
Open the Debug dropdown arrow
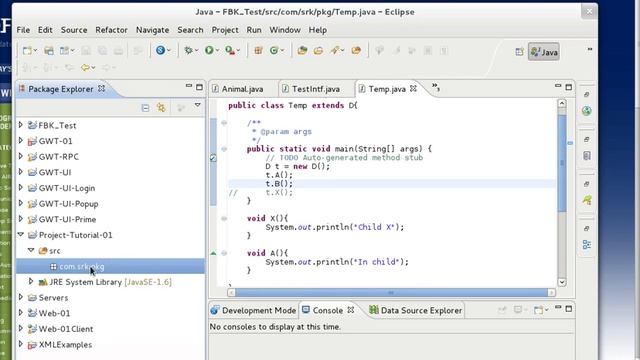tap(196, 51)
